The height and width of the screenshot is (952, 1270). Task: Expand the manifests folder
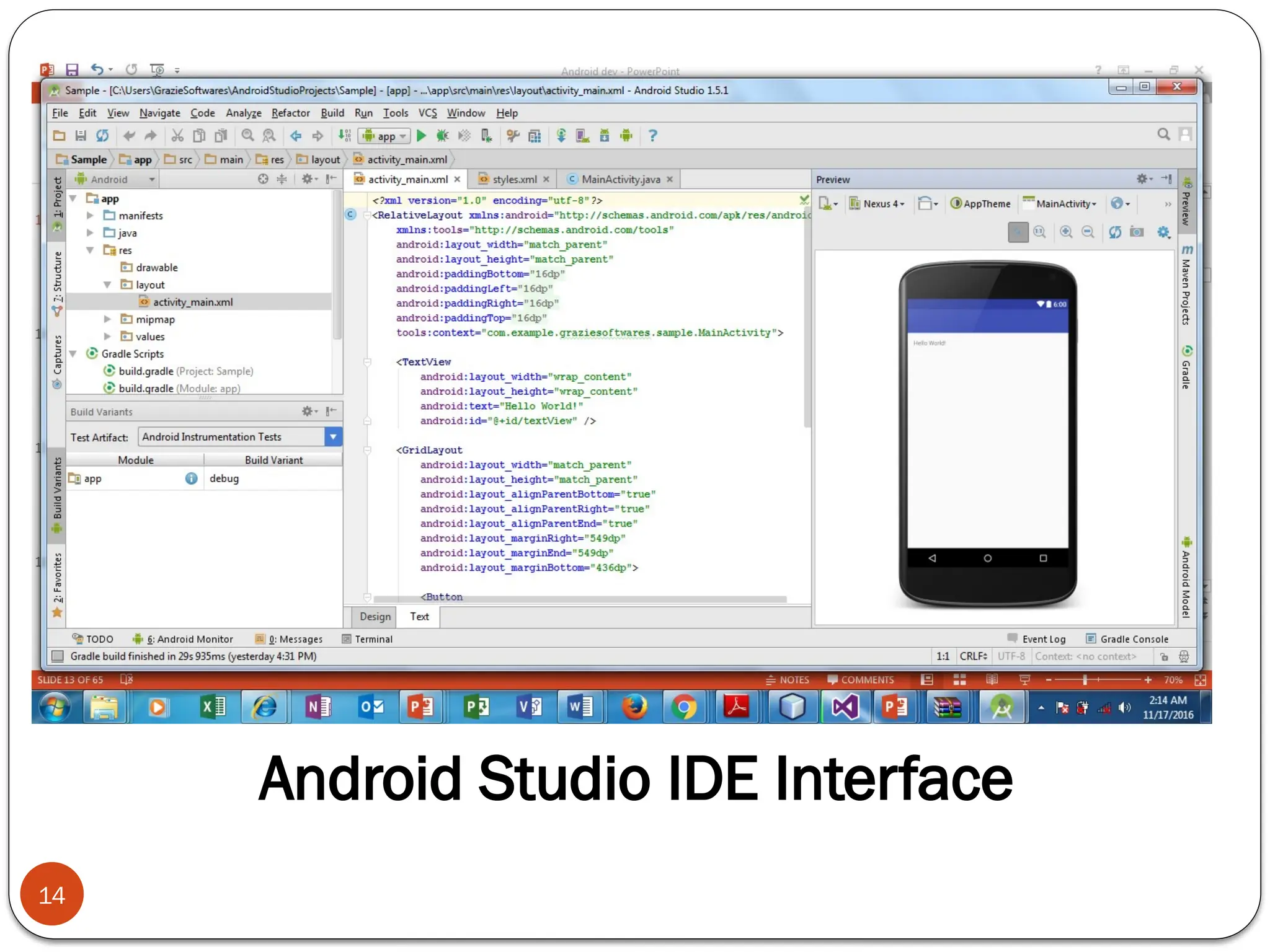coord(91,215)
